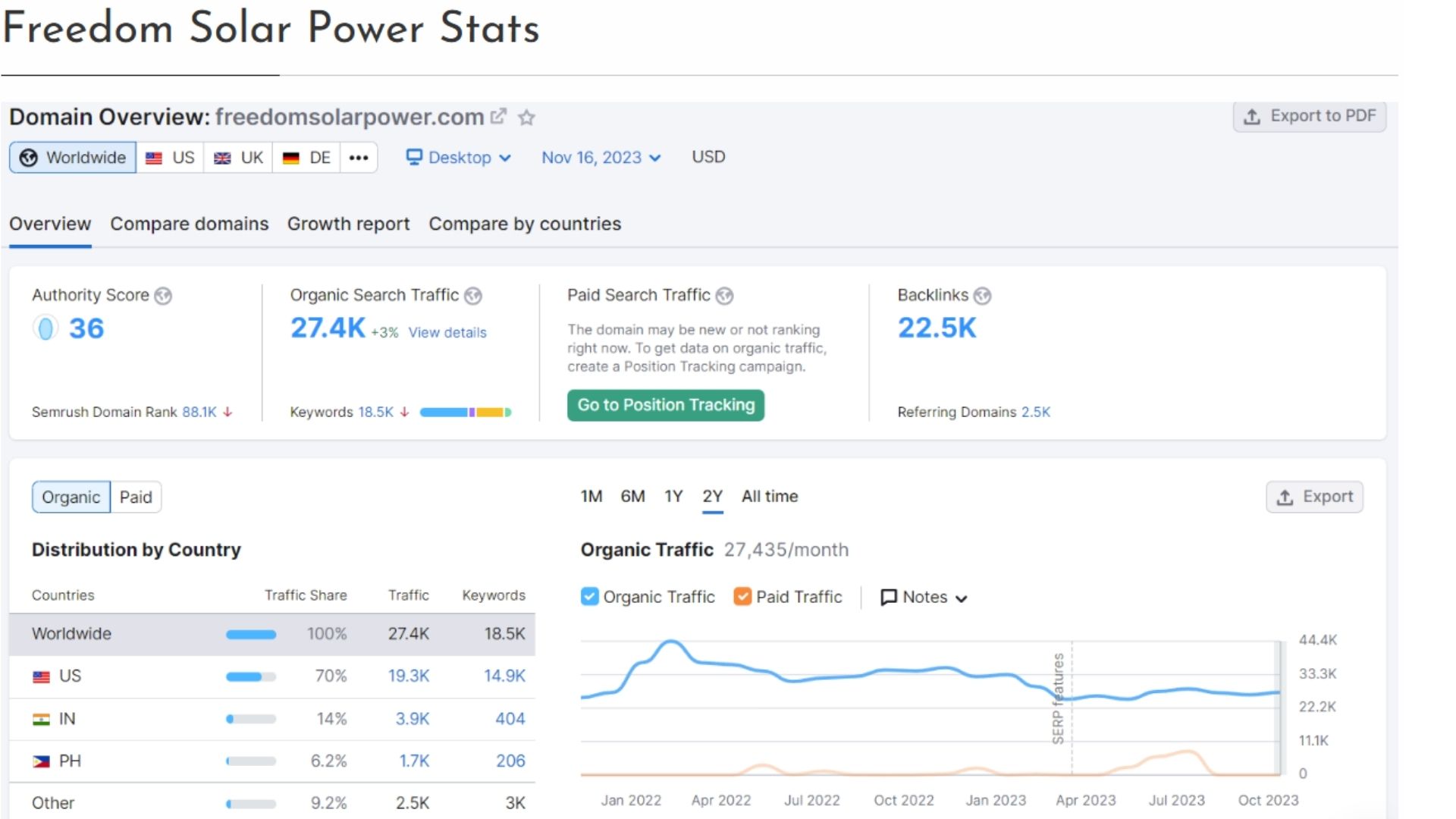This screenshot has height=819, width=1456.
Task: Click the globe icon next to Backlinks
Action: tap(982, 296)
